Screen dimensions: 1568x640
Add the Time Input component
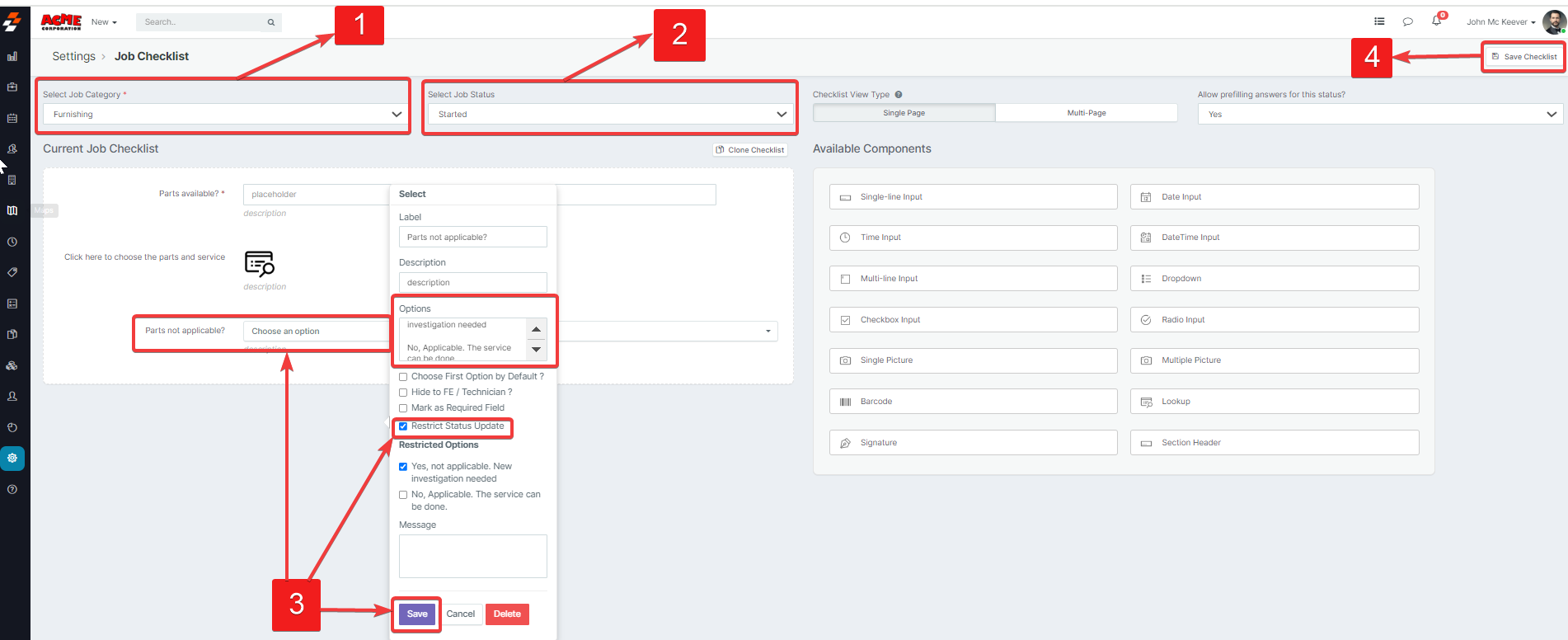[974, 238]
